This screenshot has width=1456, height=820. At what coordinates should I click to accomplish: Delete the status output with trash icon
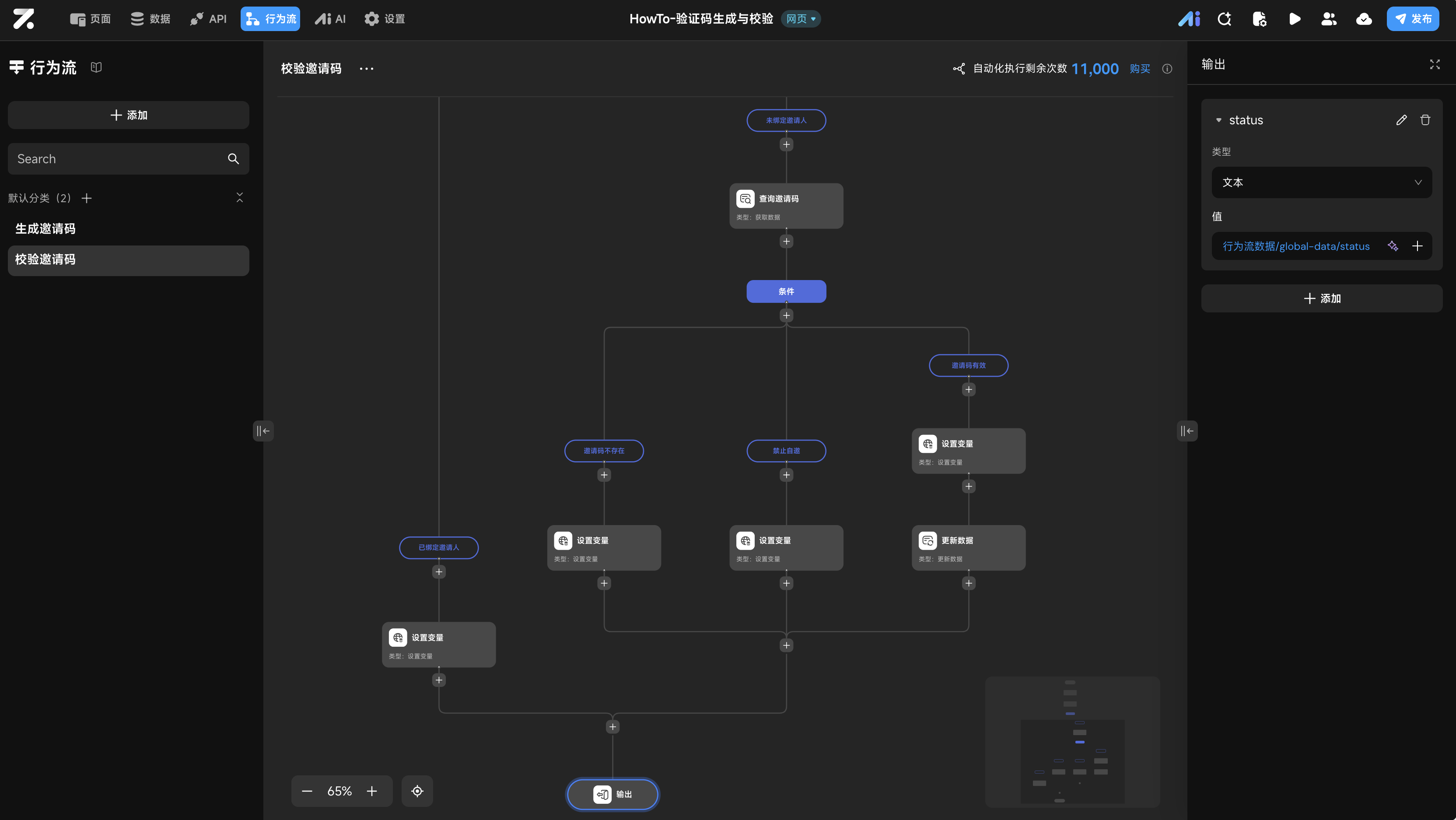click(1425, 120)
